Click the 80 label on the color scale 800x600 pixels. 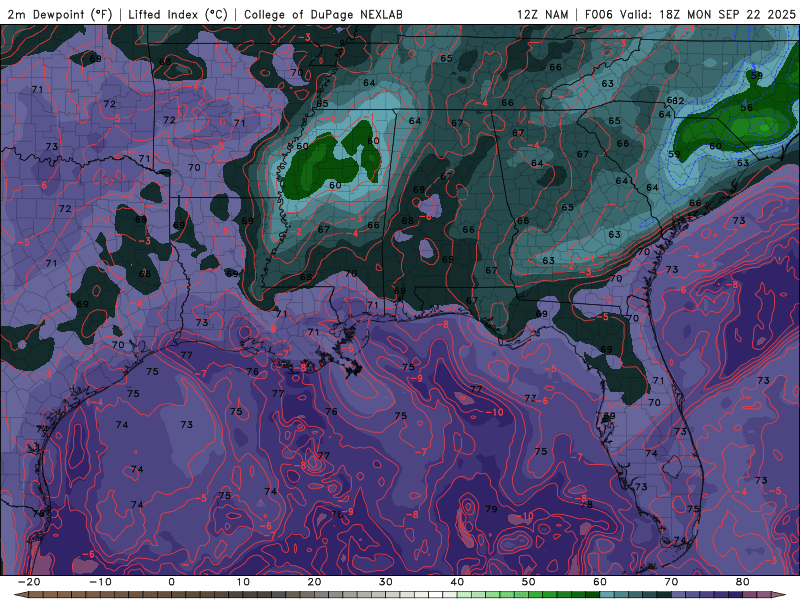pos(743,582)
